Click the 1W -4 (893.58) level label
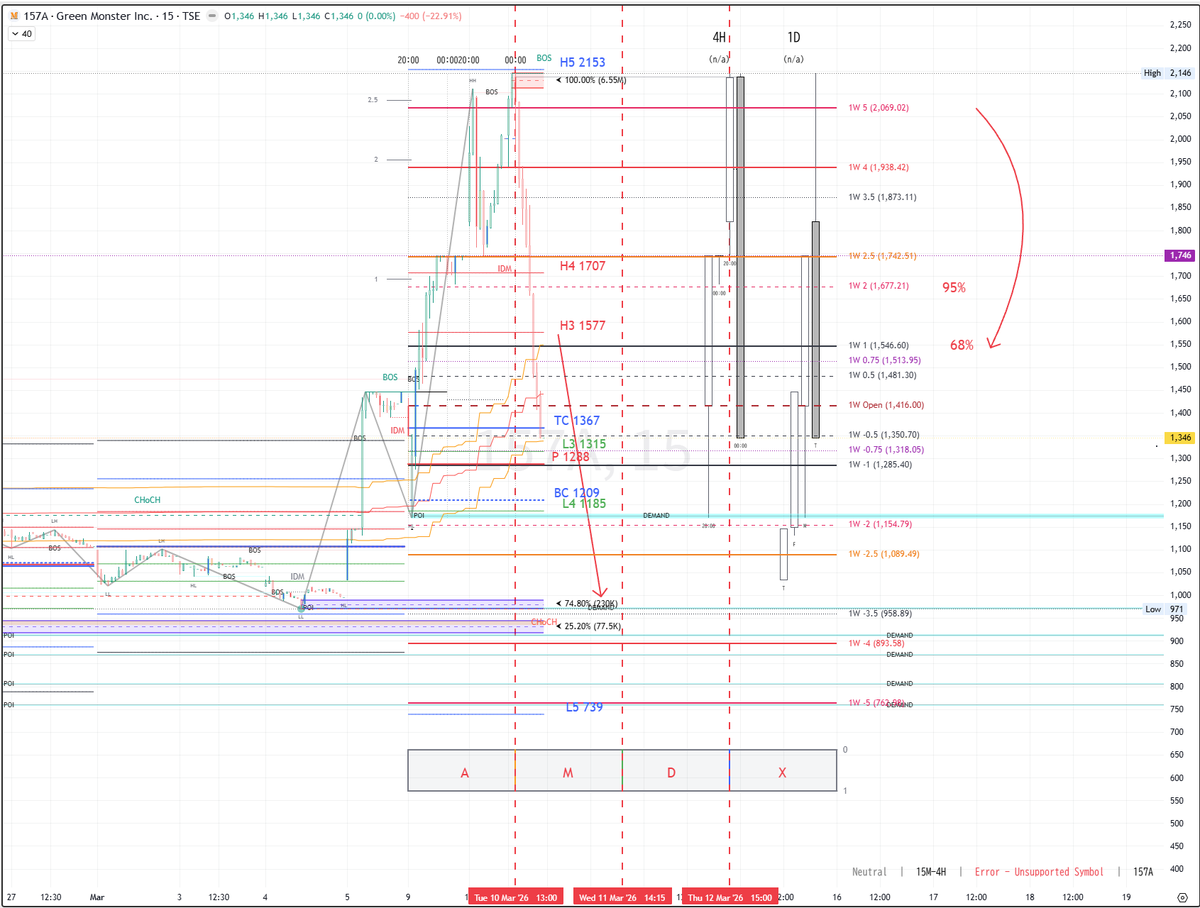The height and width of the screenshot is (908, 1200). 876,643
